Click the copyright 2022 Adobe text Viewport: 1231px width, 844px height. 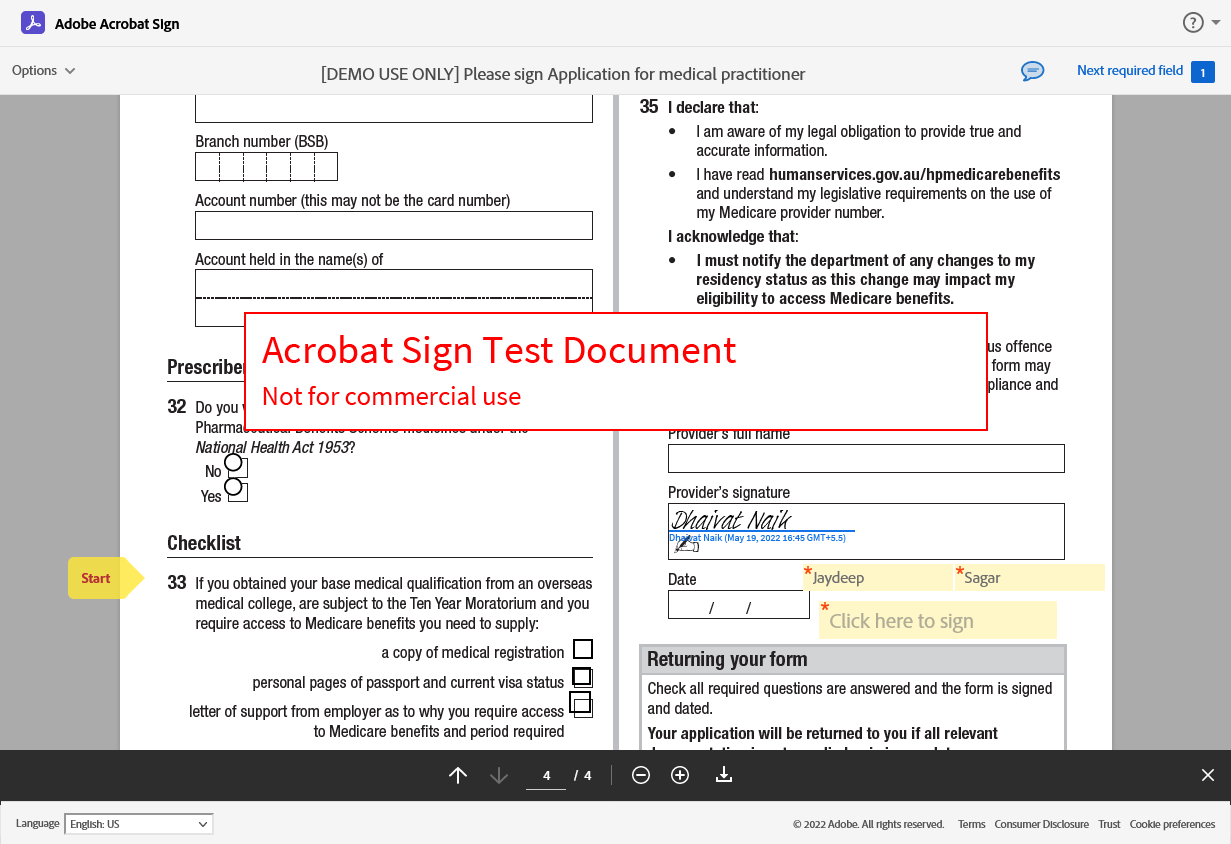[x=868, y=824]
